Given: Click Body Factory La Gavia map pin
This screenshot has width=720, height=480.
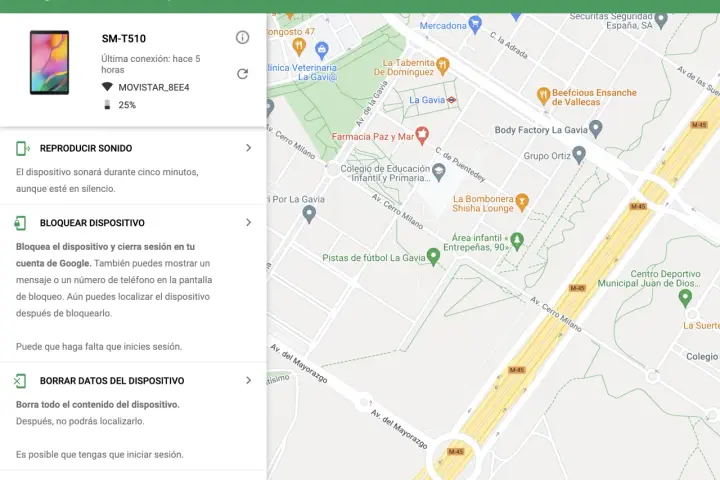Looking at the screenshot, I should pyautogui.click(x=596, y=129).
